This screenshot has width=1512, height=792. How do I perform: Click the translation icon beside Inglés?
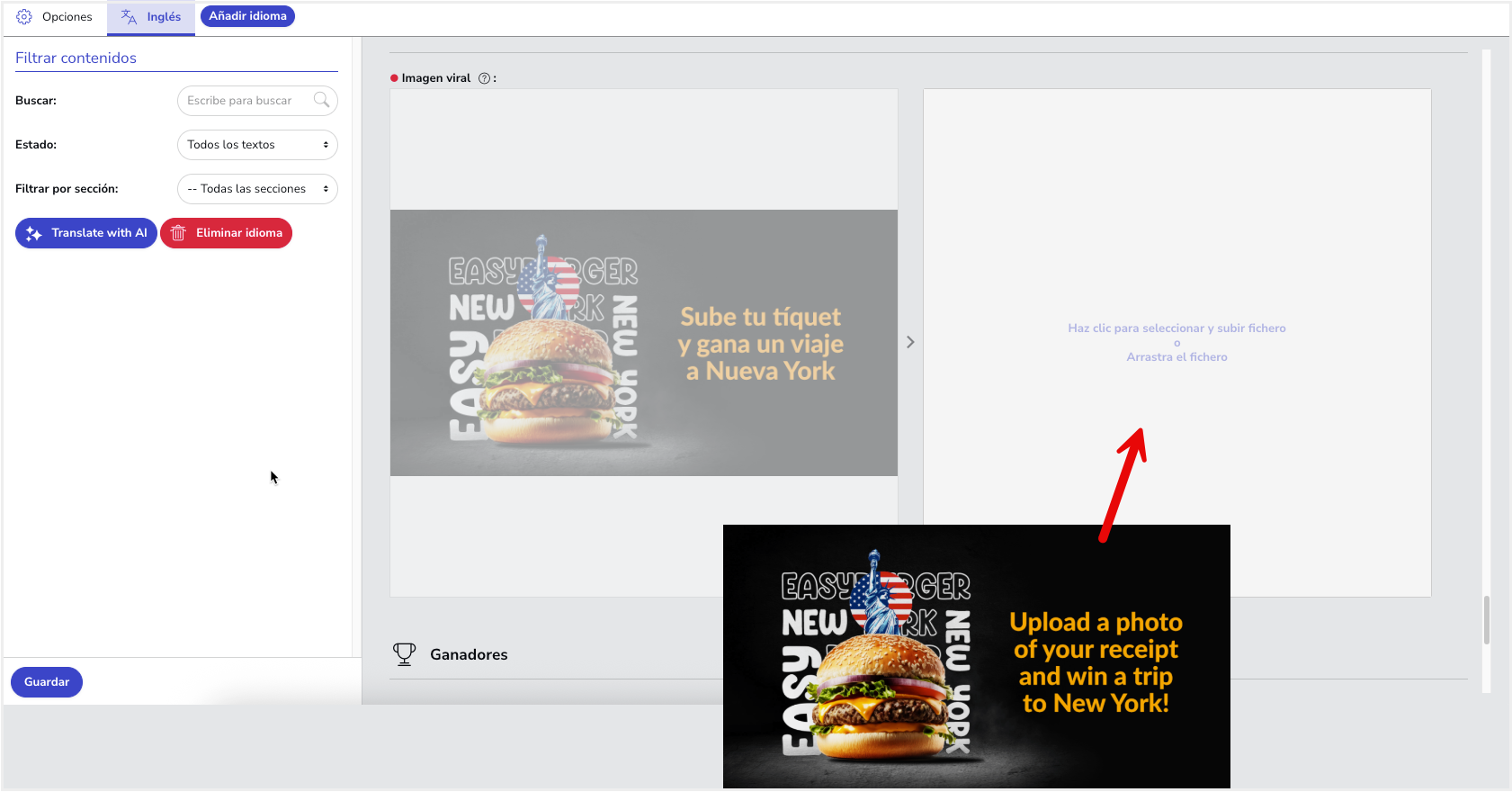pyautogui.click(x=129, y=17)
